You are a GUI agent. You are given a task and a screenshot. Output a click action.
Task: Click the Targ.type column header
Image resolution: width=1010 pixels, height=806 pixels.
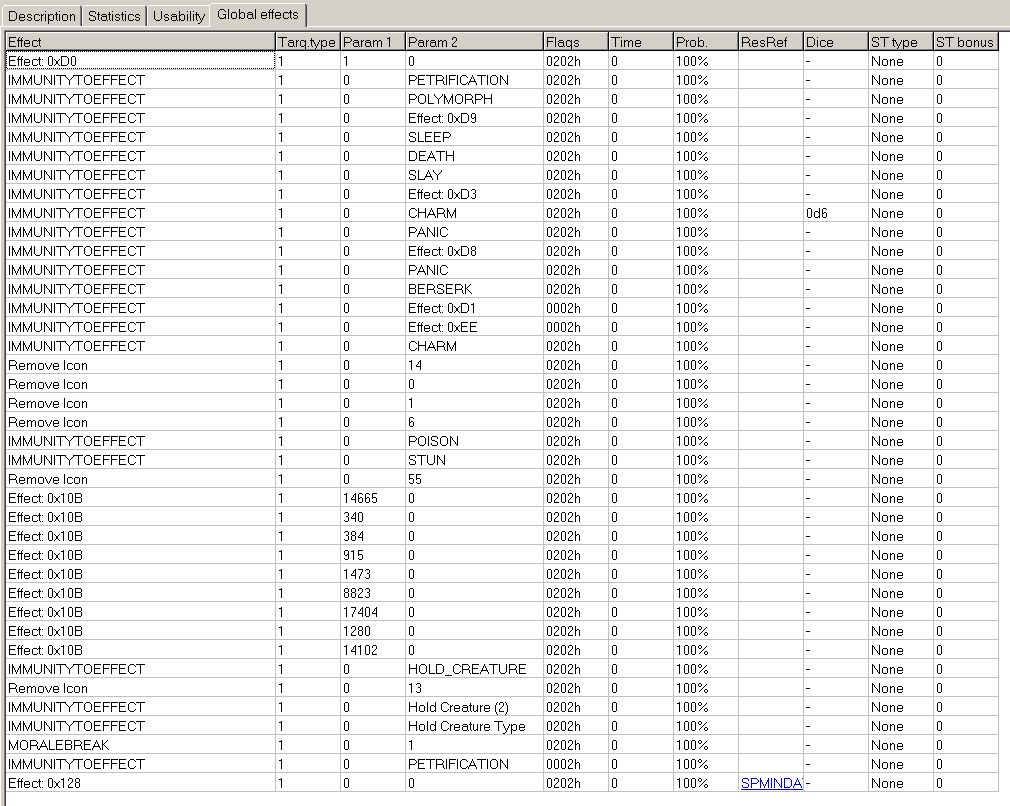point(308,42)
